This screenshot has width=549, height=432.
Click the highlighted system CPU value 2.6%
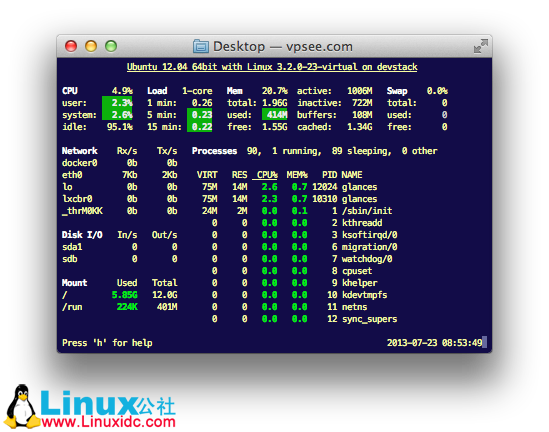pyautogui.click(x=117, y=115)
